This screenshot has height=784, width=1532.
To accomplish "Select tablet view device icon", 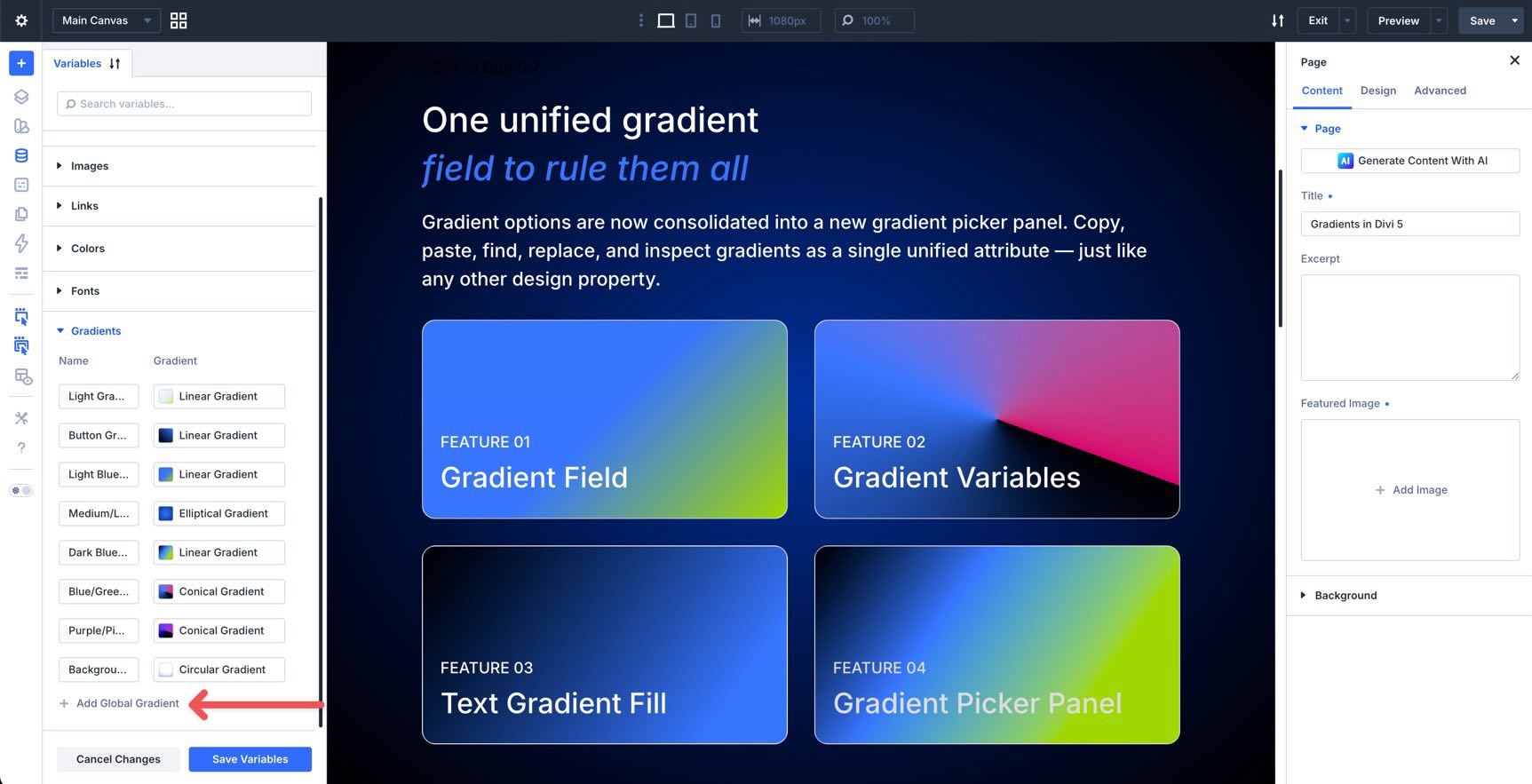I will [691, 20].
